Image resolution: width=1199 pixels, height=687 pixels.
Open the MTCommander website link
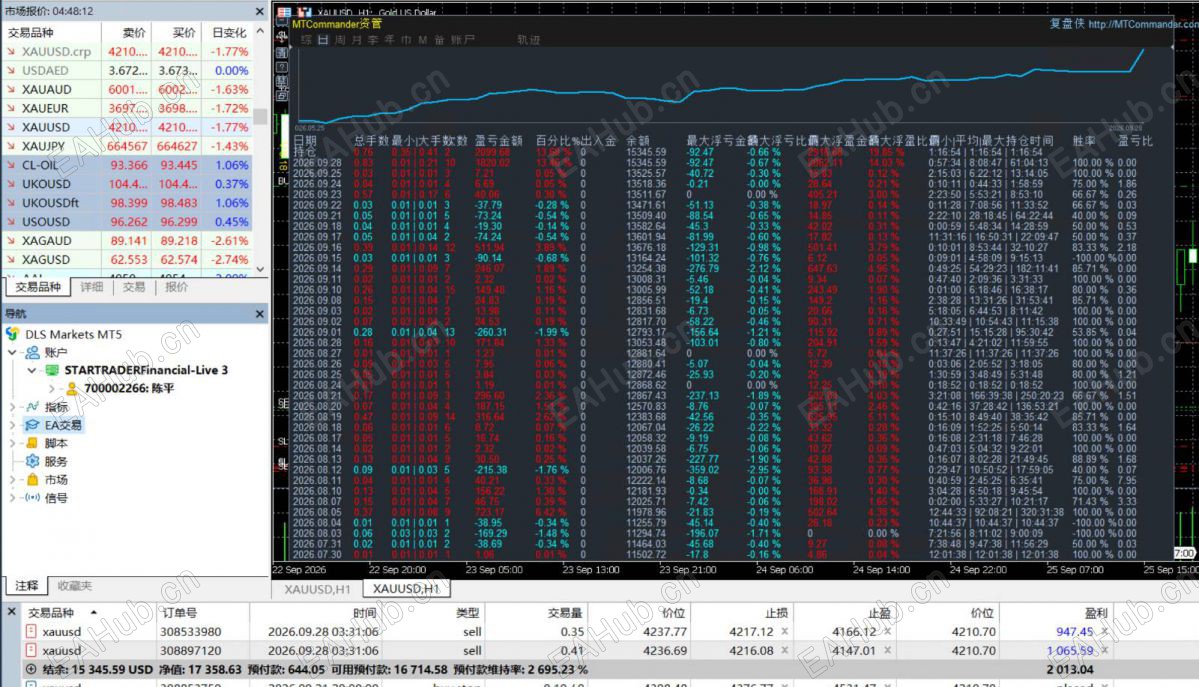1142,24
